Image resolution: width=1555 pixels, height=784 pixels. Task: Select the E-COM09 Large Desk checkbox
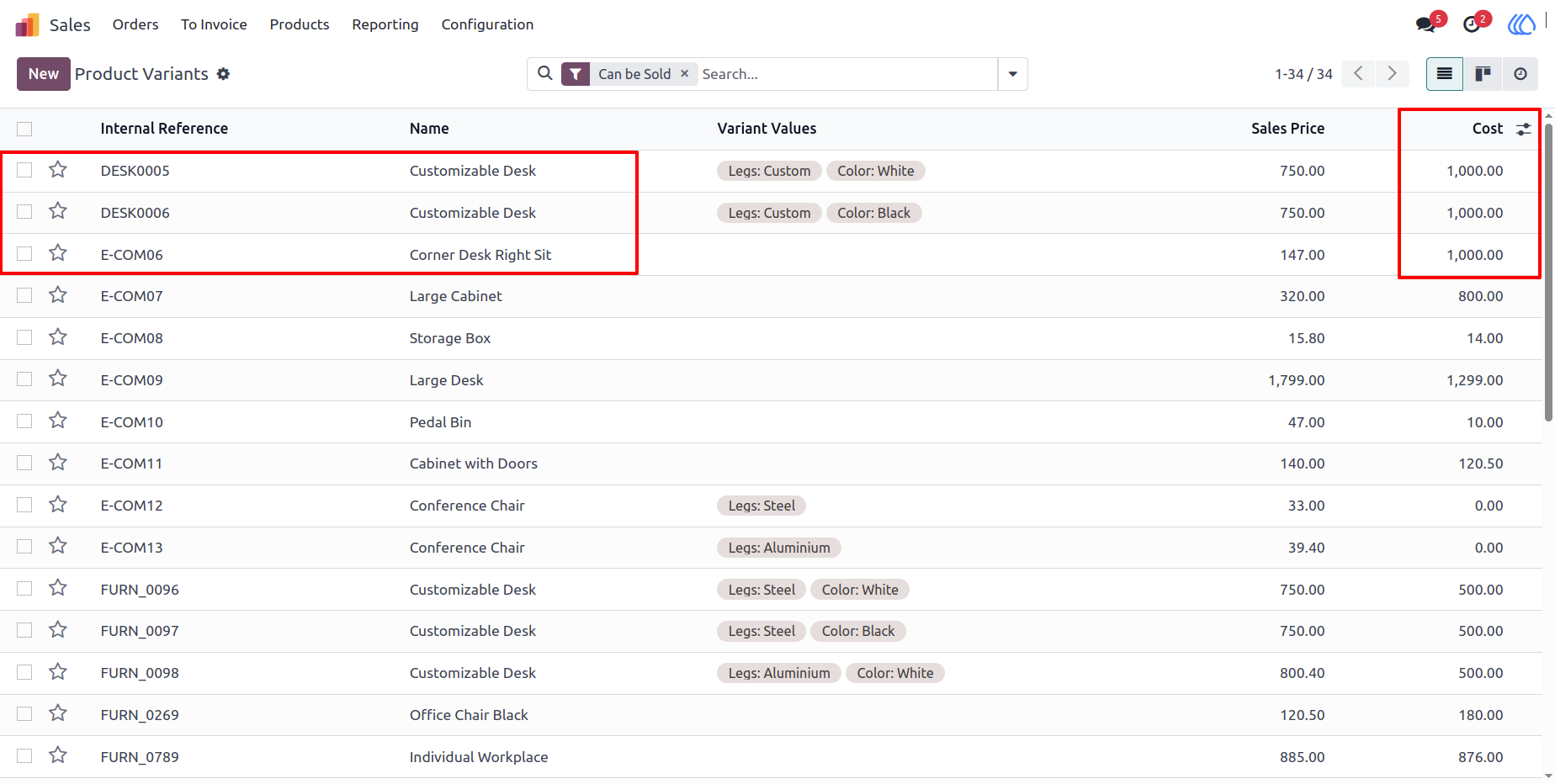coord(24,379)
